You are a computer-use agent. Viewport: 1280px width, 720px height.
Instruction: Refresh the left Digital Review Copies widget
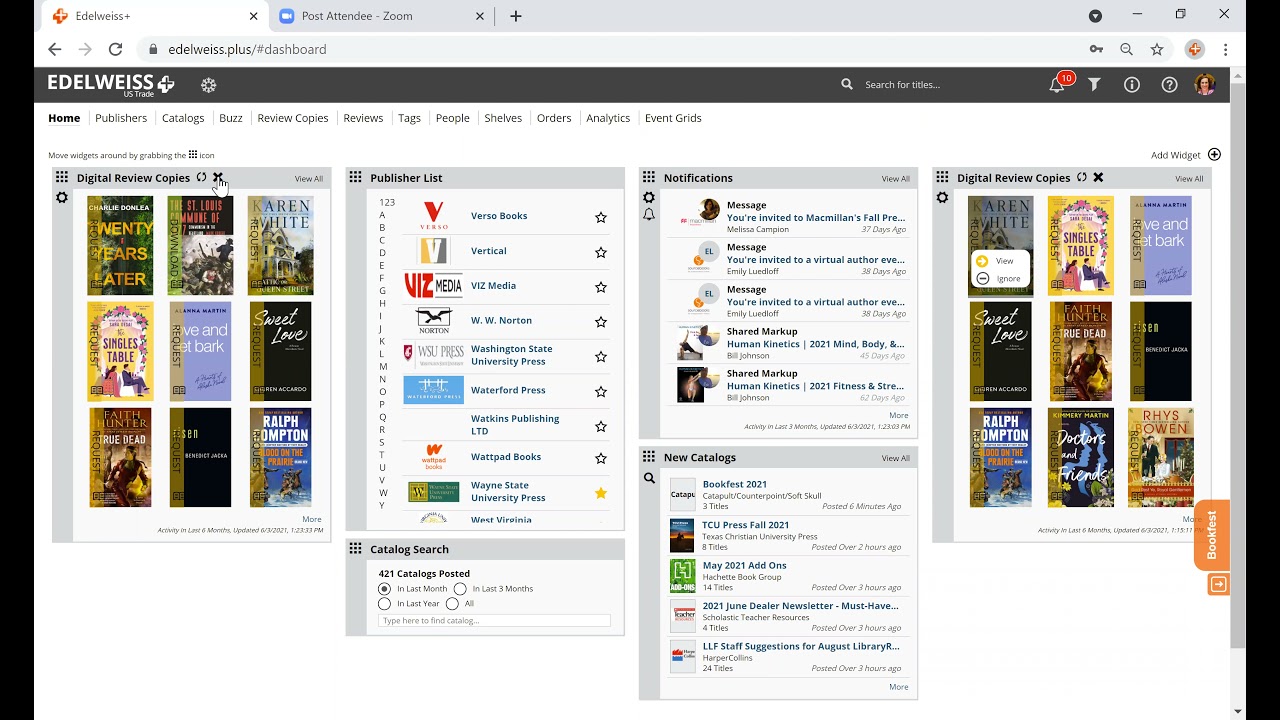pyautogui.click(x=201, y=178)
